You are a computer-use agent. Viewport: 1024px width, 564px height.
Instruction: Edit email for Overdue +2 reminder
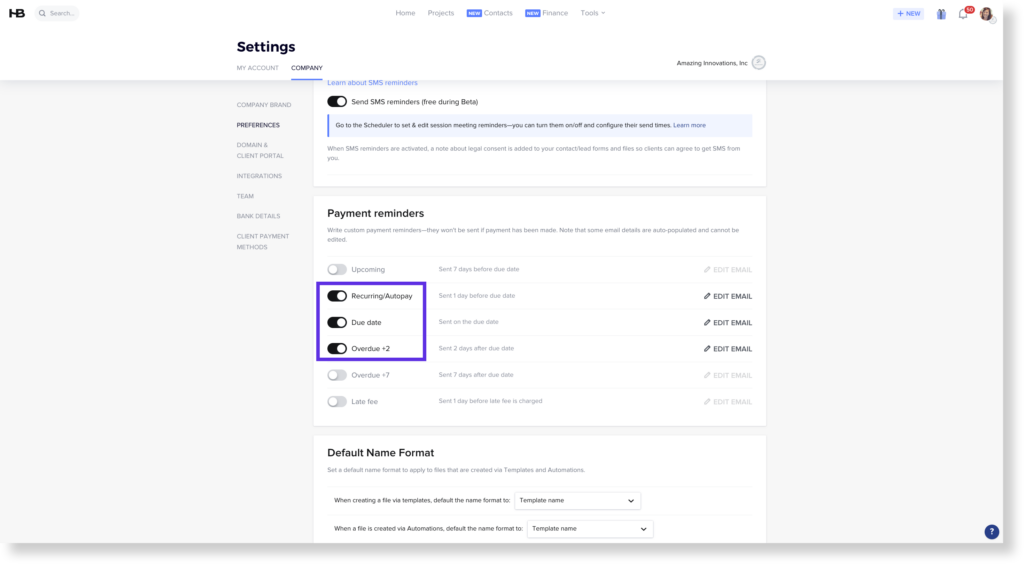click(728, 349)
